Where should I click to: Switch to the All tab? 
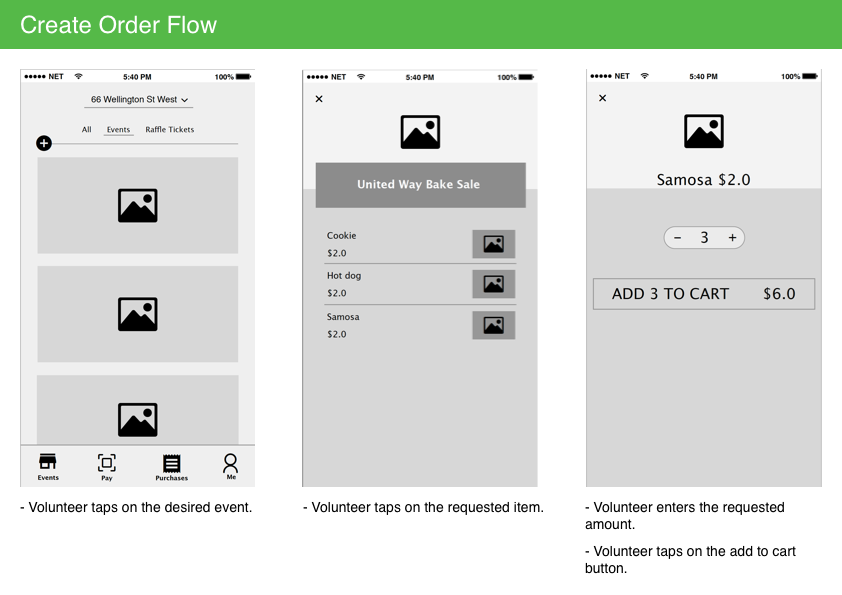pyautogui.click(x=86, y=129)
